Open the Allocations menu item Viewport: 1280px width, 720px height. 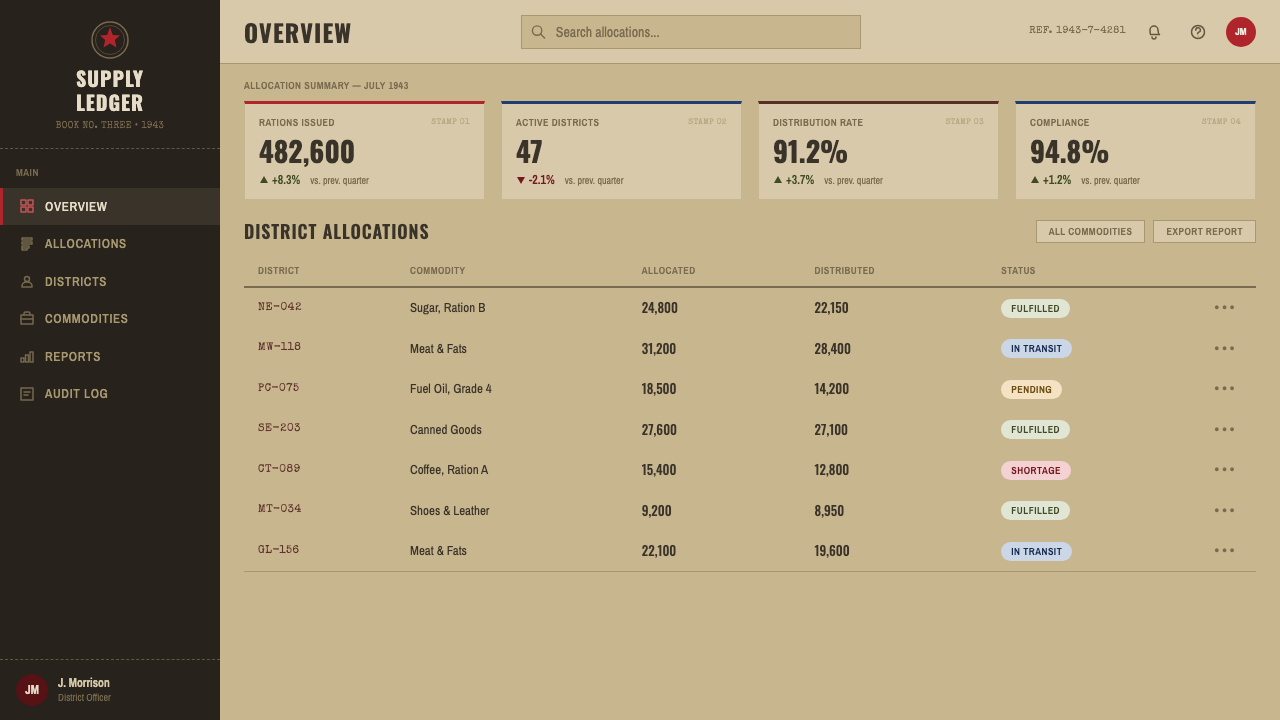(x=110, y=244)
